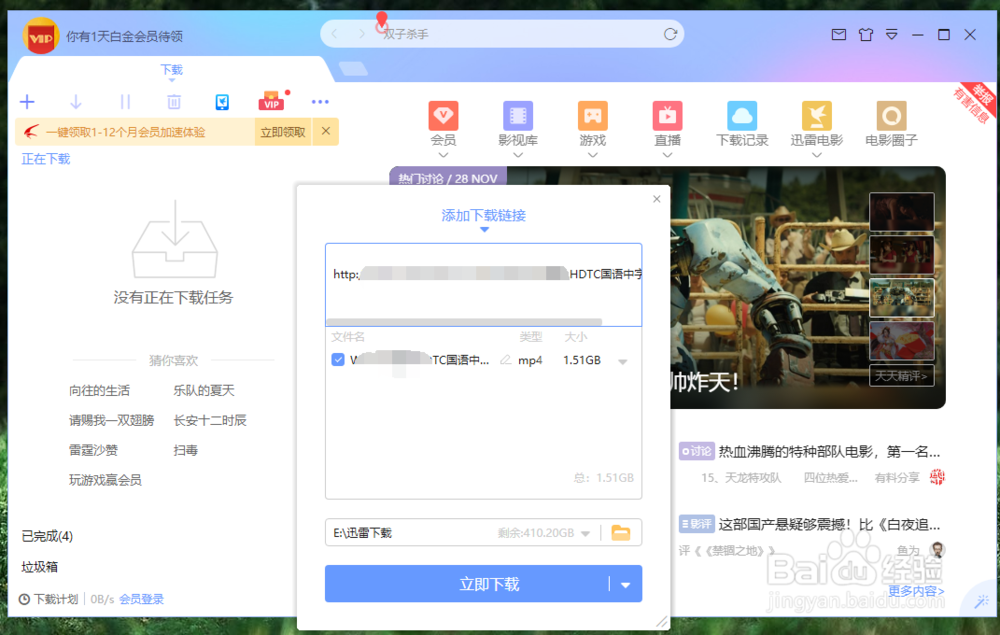The image size is (1000, 635).
Task: Open the messages envelope icon
Action: 839,34
